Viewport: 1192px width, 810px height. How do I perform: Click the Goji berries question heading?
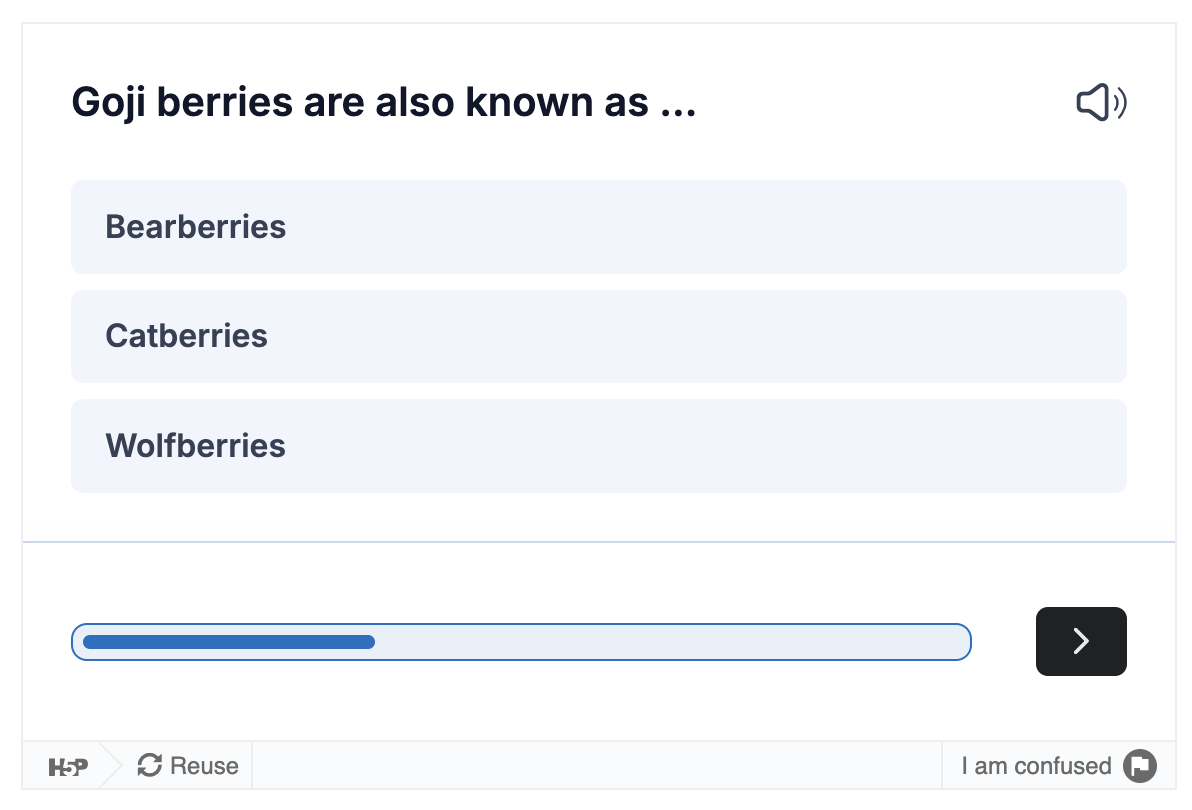coord(383,103)
